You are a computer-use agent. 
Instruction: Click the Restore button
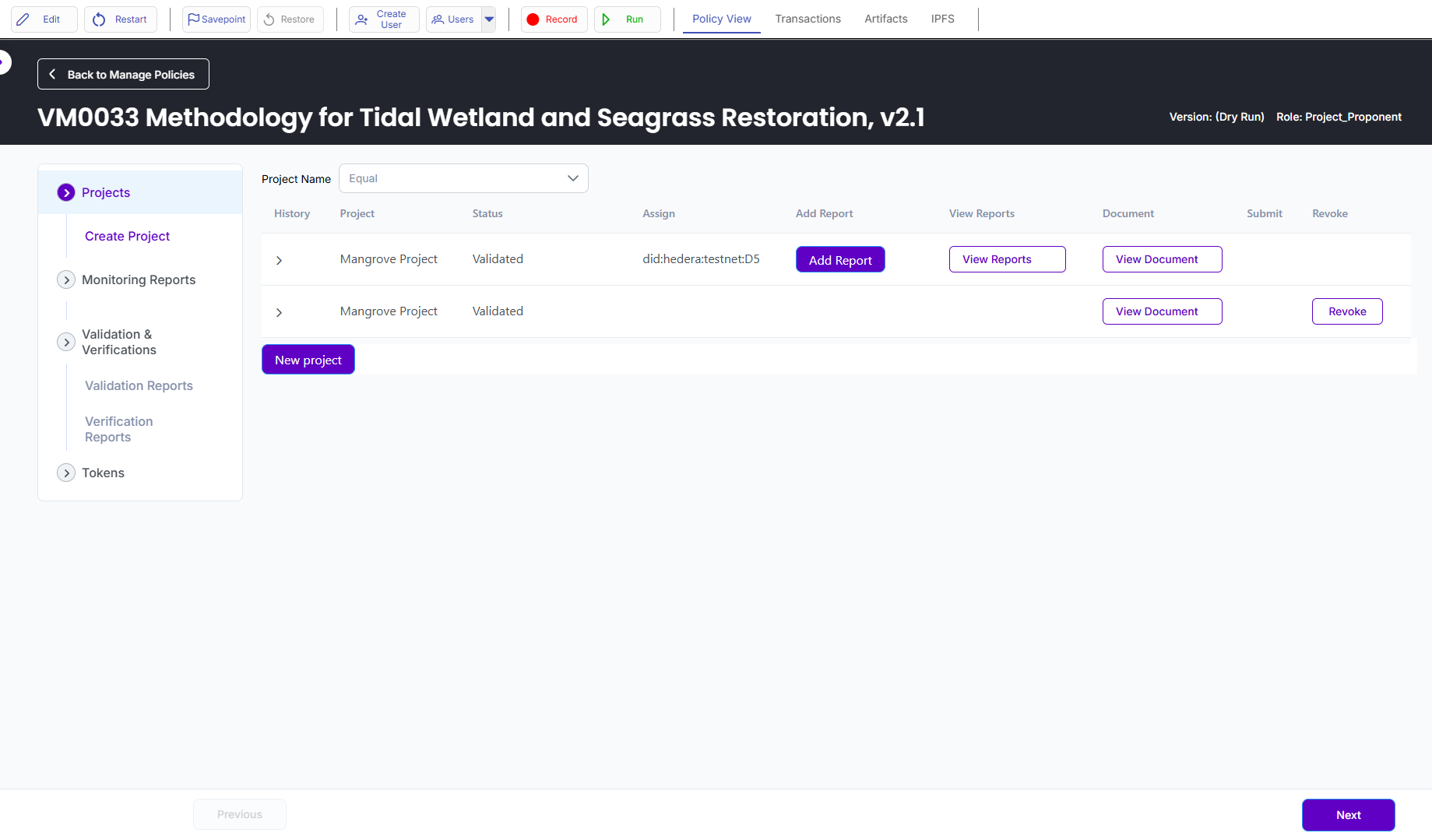pos(290,19)
